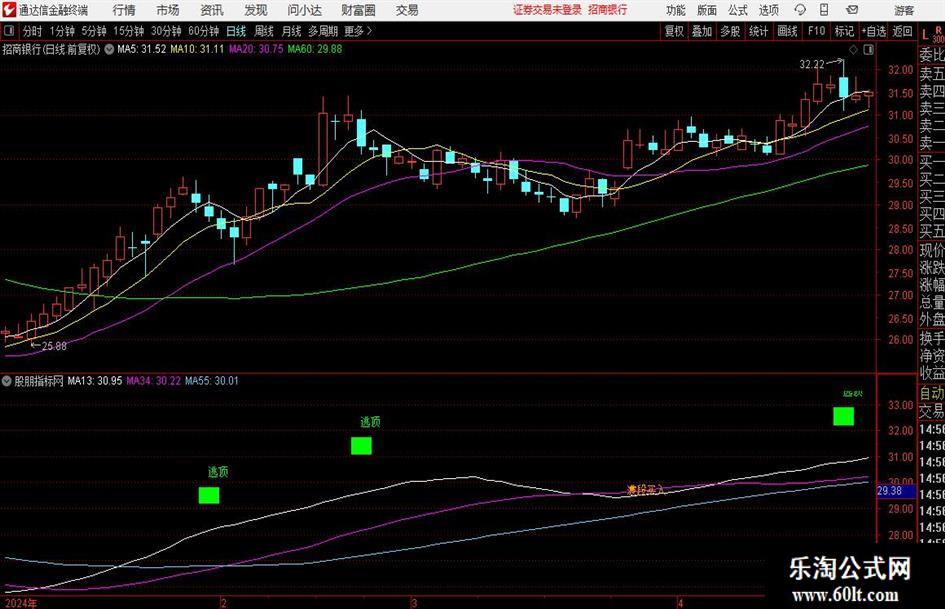The image size is (945, 609).
Task: Switch to the 60分钟 chart period
Action: pos(203,31)
